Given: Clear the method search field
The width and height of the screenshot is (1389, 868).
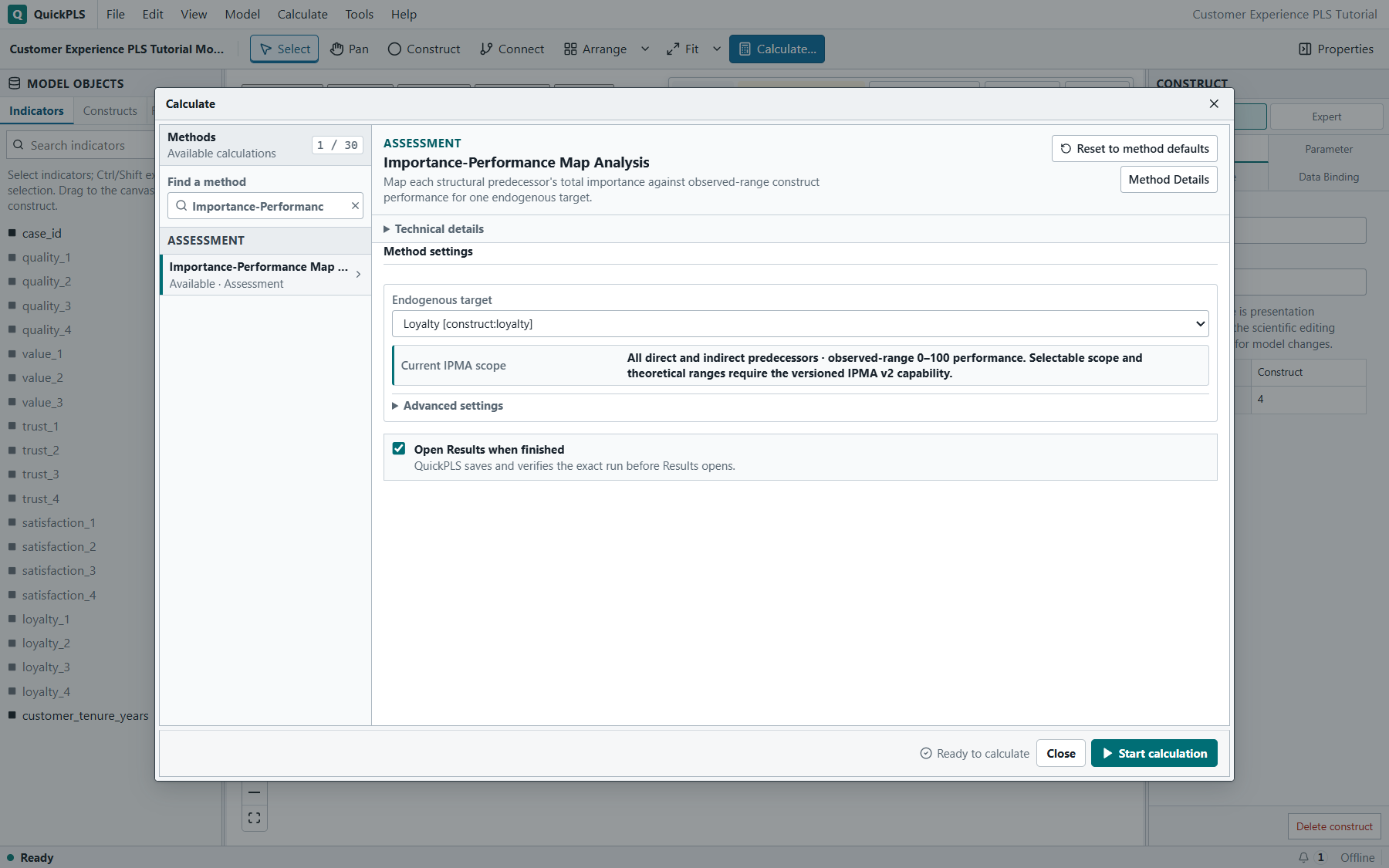Looking at the screenshot, I should (x=355, y=206).
